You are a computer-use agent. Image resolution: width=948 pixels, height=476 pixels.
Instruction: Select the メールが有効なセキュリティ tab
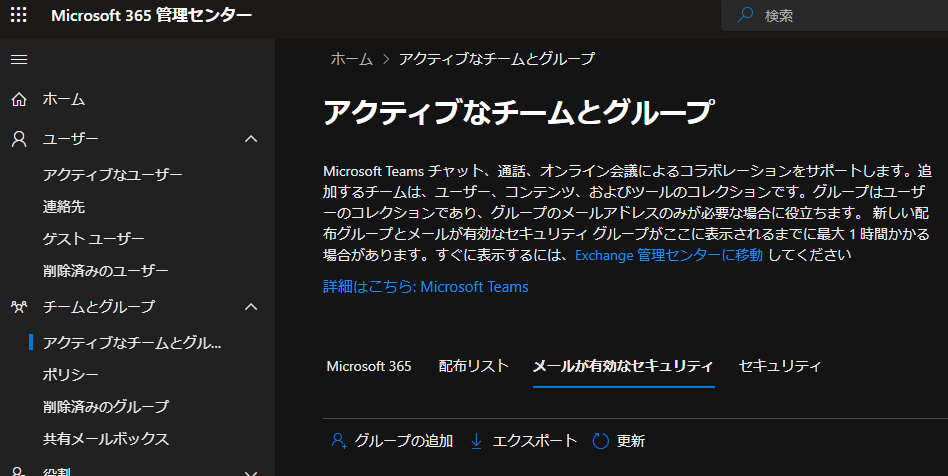pyautogui.click(x=623, y=367)
